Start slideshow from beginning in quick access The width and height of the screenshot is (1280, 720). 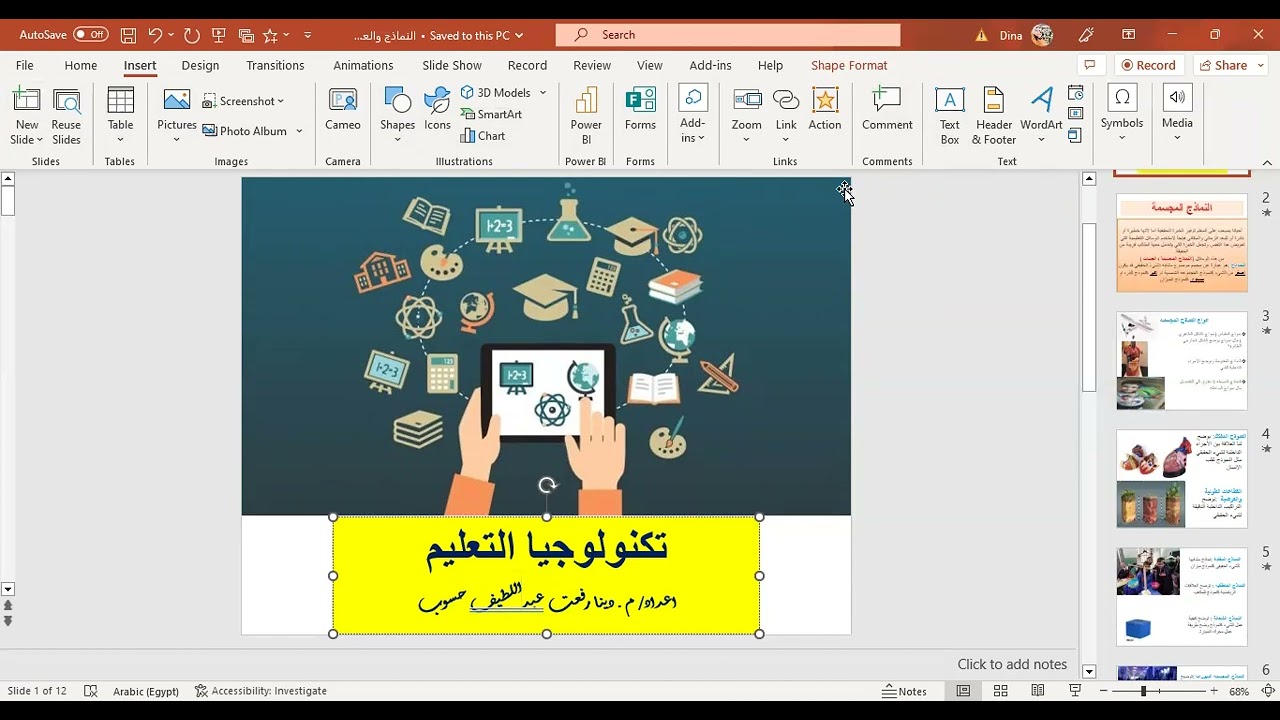coord(219,35)
